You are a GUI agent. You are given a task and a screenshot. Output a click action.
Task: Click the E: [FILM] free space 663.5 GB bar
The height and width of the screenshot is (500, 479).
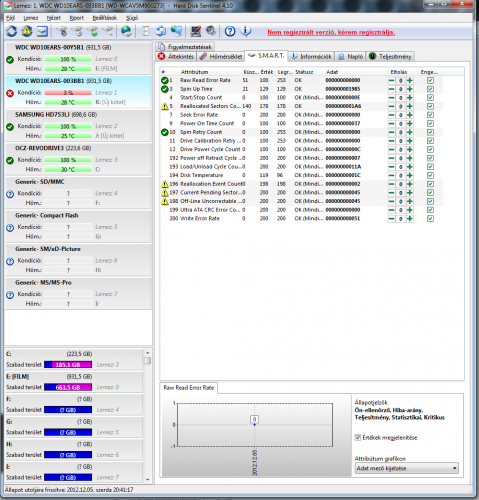[x=68, y=387]
